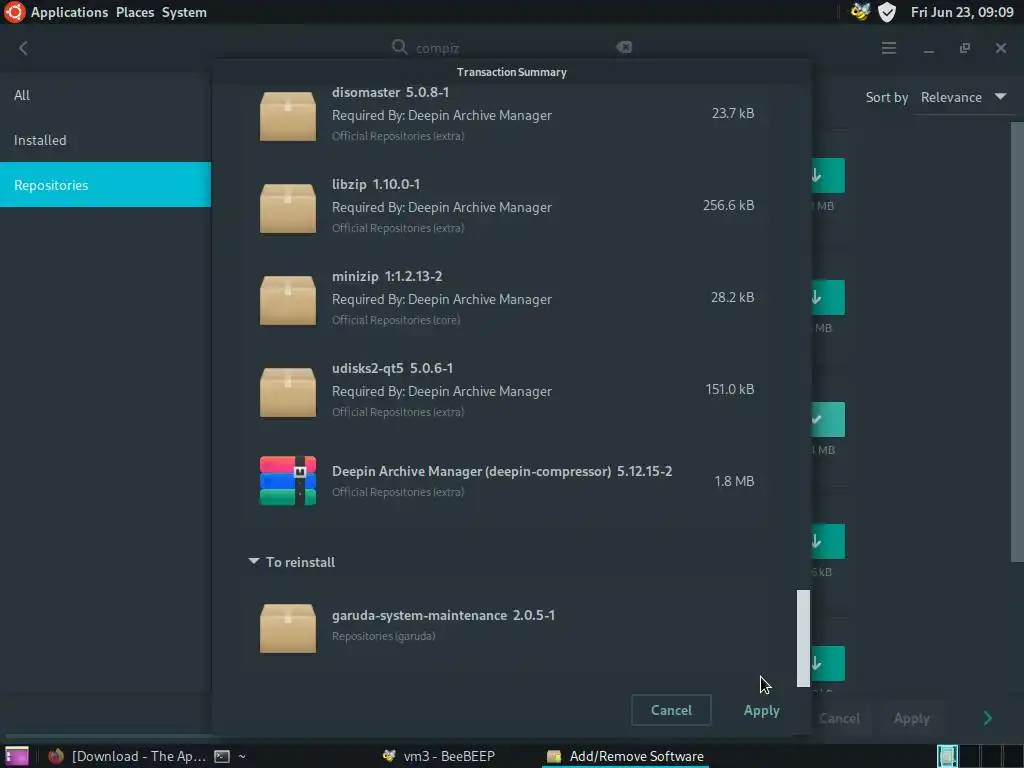This screenshot has width=1024, height=768.
Task: Select libzip 1.10.0-1 text
Action: click(x=376, y=184)
